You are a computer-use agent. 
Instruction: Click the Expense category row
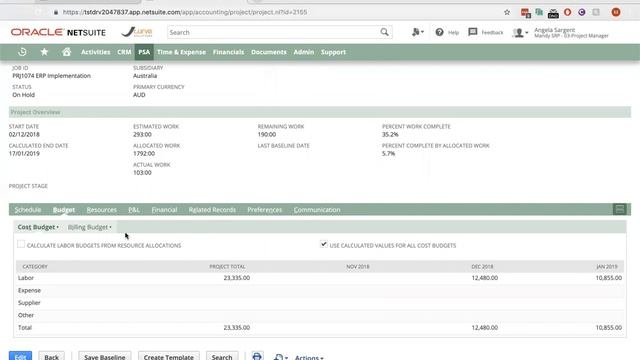pos(320,290)
